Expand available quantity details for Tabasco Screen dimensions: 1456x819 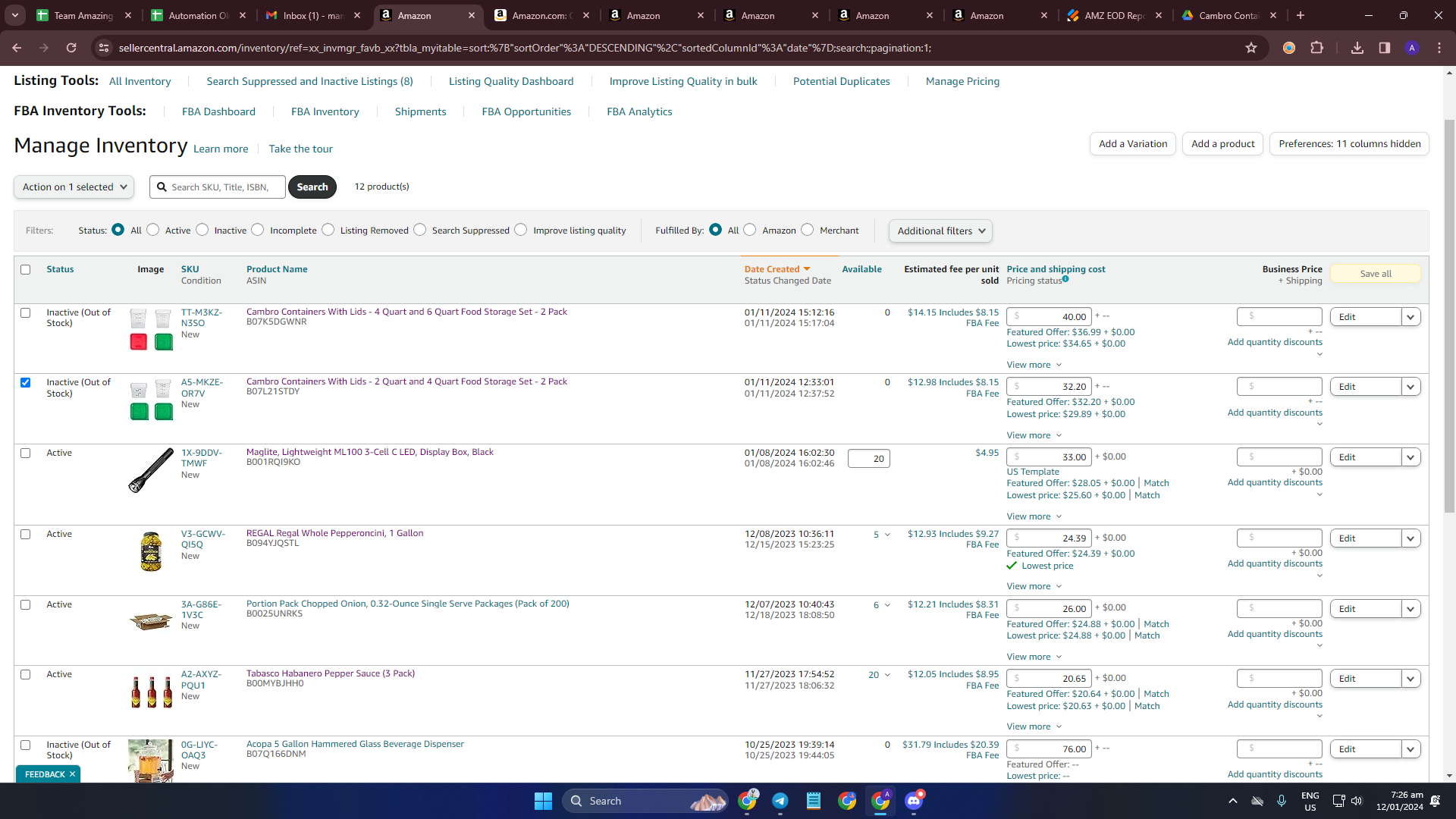tap(887, 675)
